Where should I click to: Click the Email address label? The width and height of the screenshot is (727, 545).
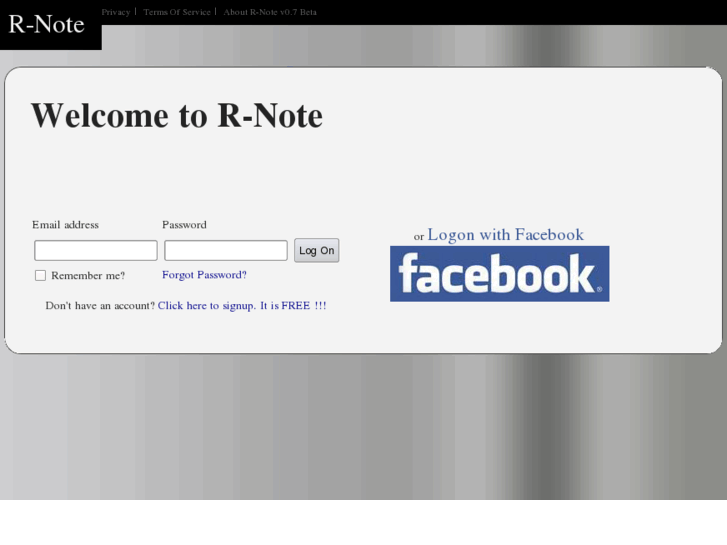click(65, 225)
